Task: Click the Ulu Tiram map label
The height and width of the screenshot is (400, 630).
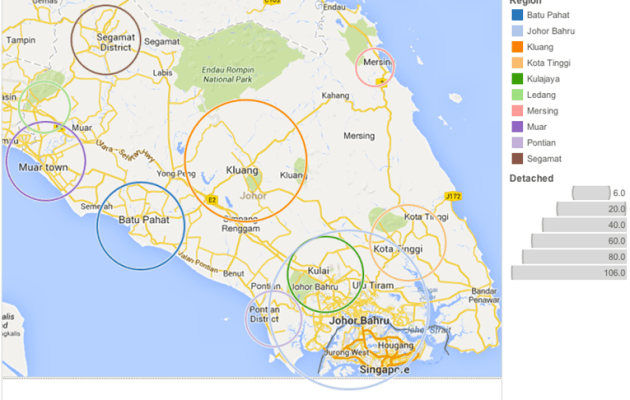Action: (x=373, y=286)
